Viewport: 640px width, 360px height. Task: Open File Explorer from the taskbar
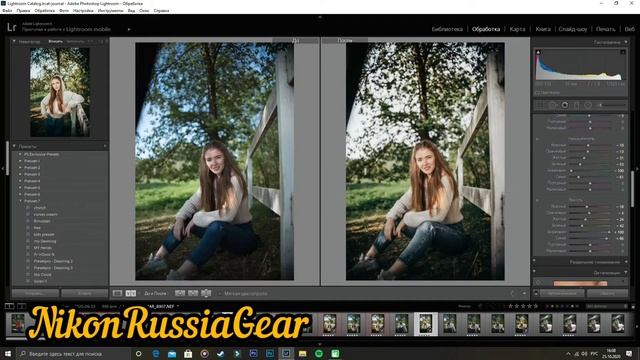pos(302,353)
